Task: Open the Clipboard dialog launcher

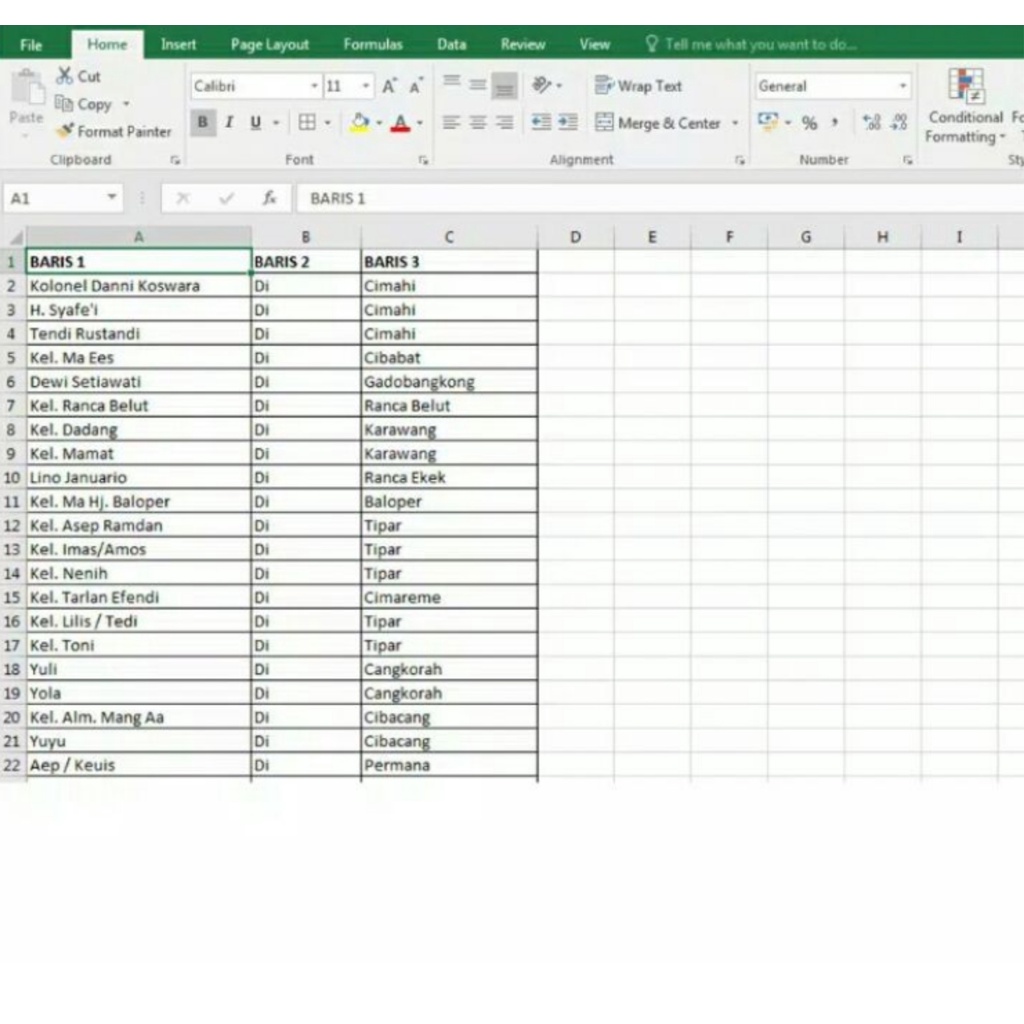Action: (x=175, y=160)
